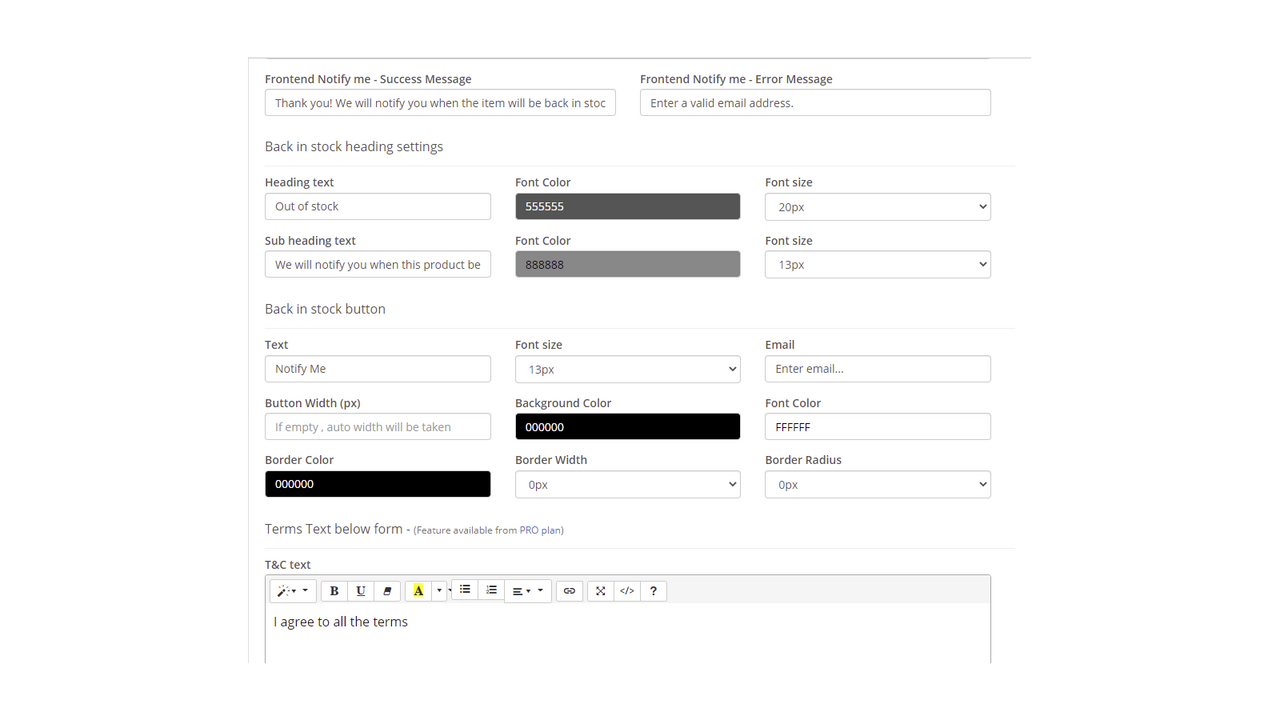Apply underline formatting to the terms text
1280x720 pixels.
point(360,590)
